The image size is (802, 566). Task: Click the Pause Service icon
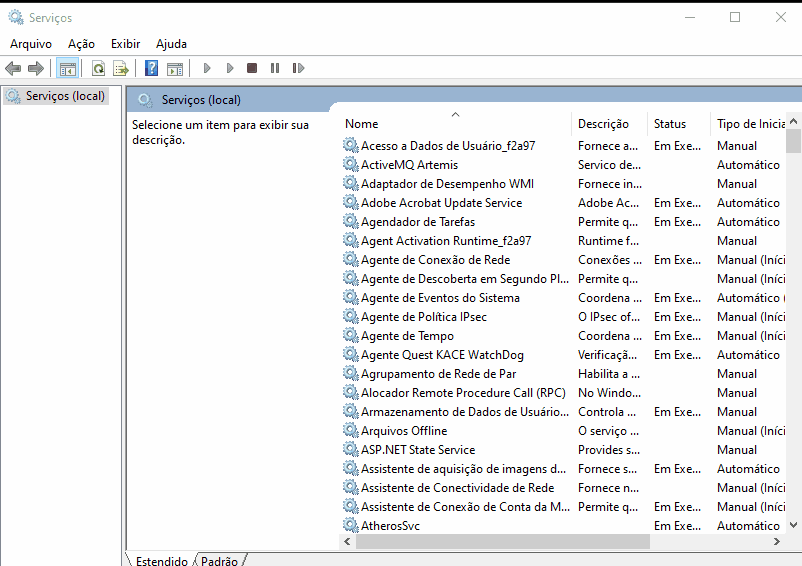pyautogui.click(x=275, y=68)
